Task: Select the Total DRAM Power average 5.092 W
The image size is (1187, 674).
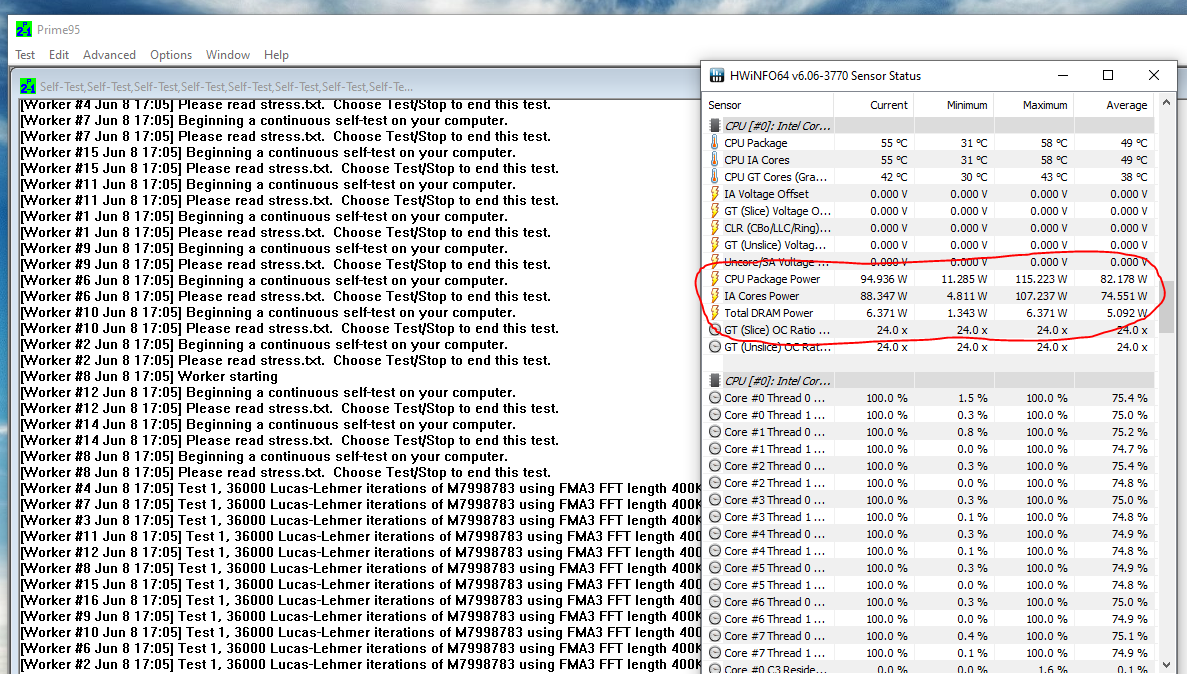Action: 1126,313
